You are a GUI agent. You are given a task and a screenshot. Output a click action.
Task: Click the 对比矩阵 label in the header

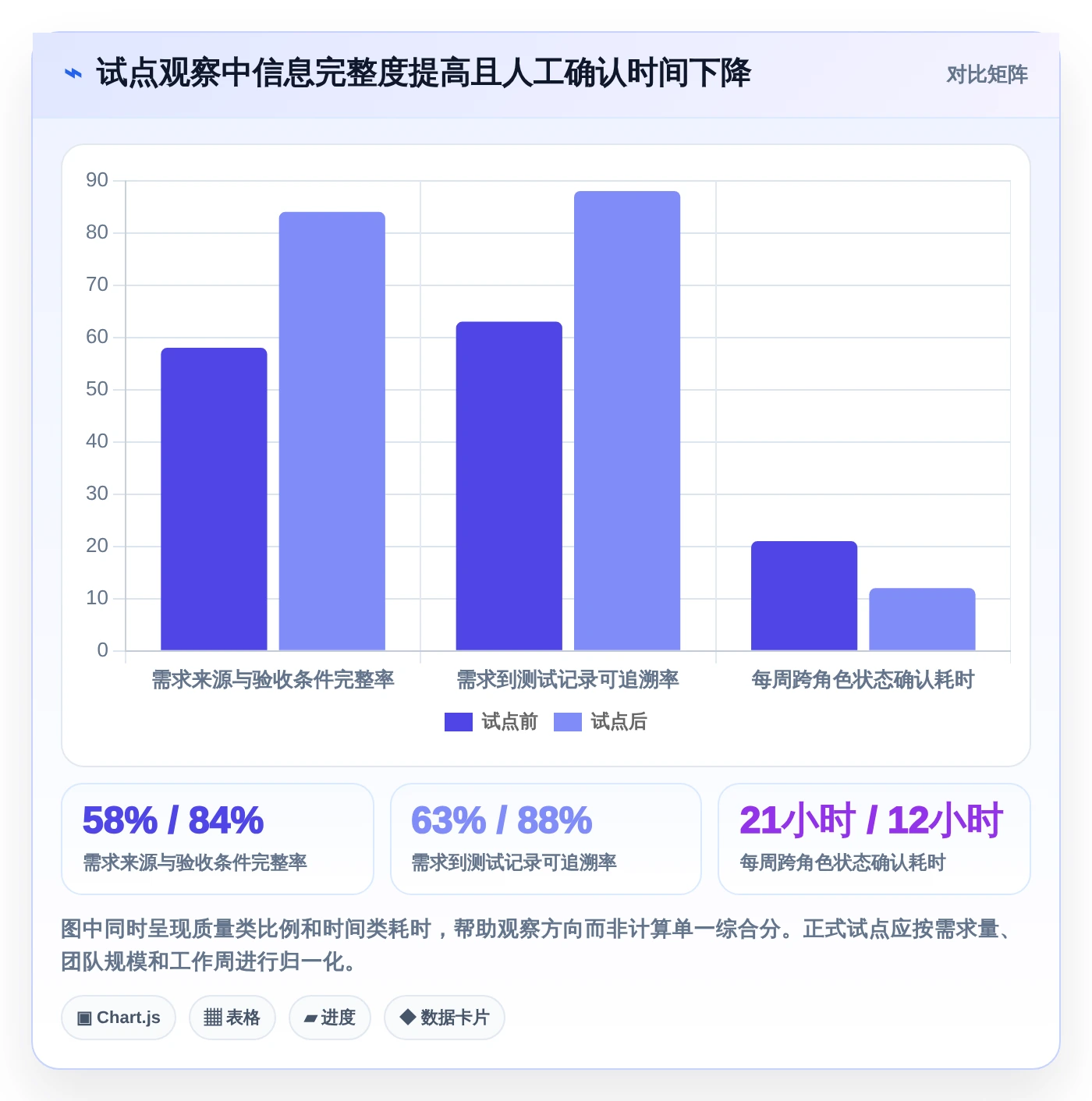(x=987, y=74)
